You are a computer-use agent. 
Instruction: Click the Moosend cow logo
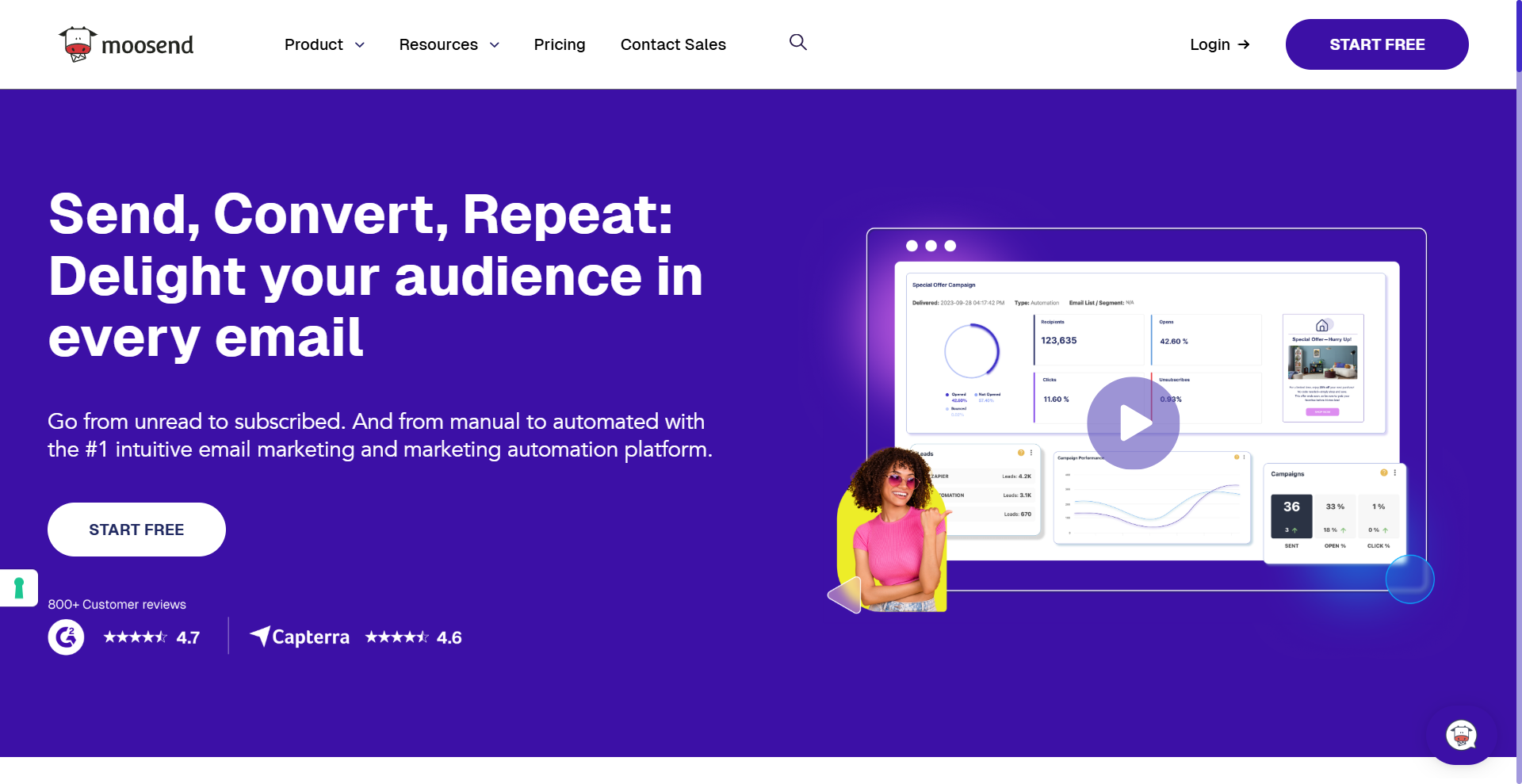(x=78, y=44)
